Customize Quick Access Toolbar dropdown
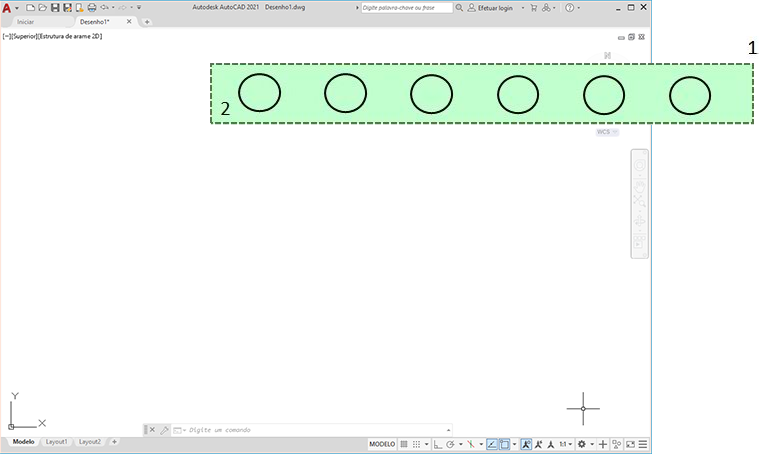Screen dimensions: 759x454 click(x=139, y=8)
